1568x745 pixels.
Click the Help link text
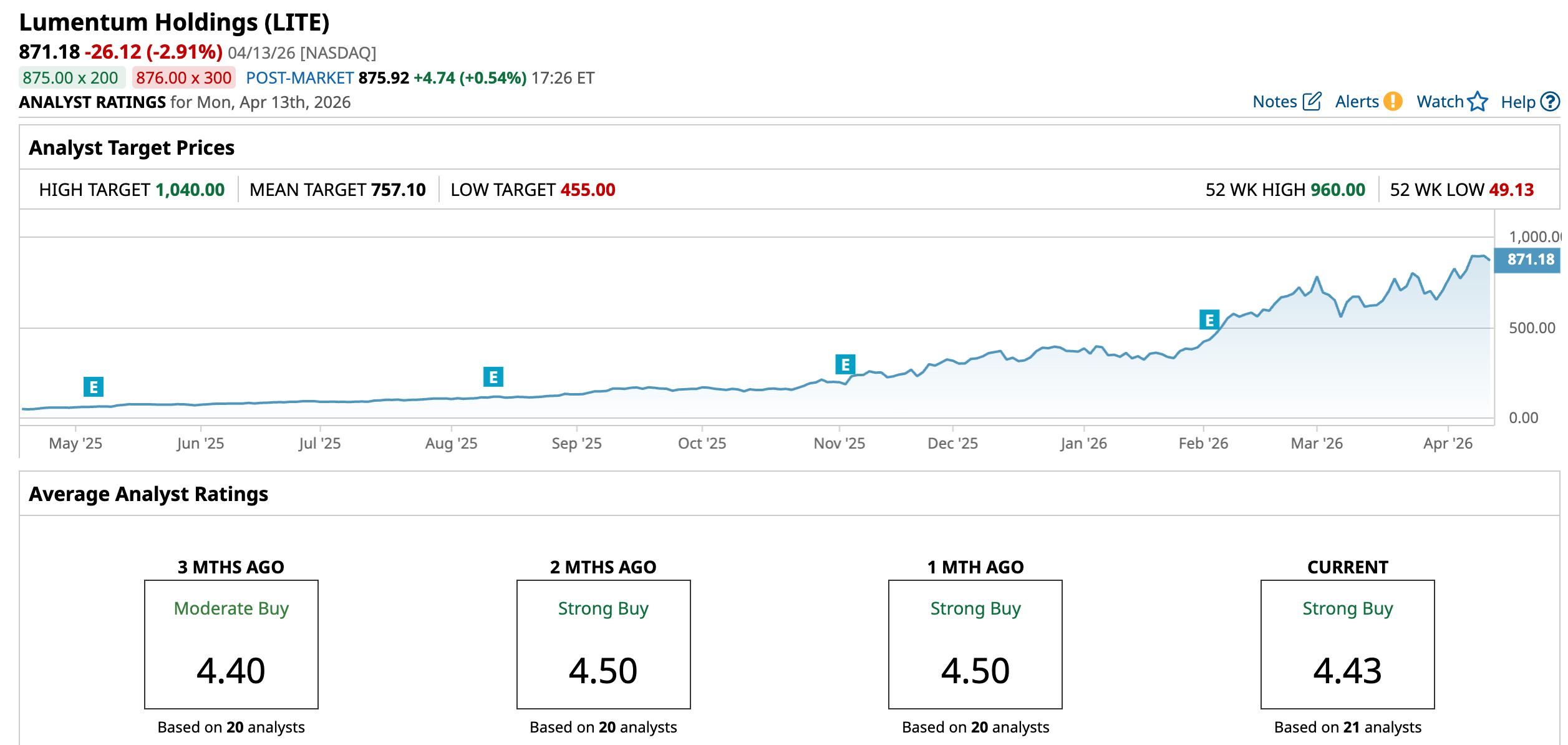pyautogui.click(x=1517, y=102)
